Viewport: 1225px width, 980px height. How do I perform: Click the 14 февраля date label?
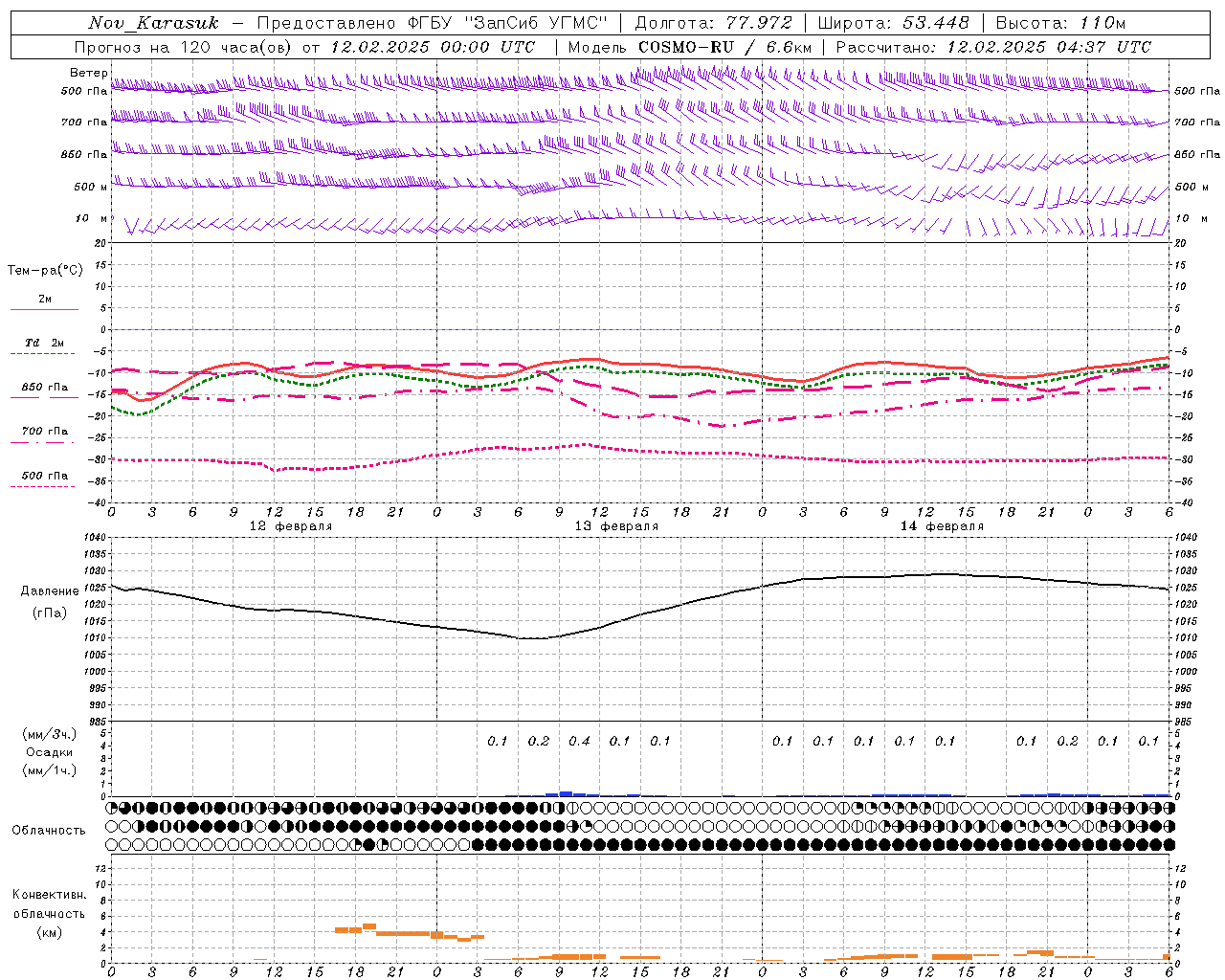coord(942,526)
